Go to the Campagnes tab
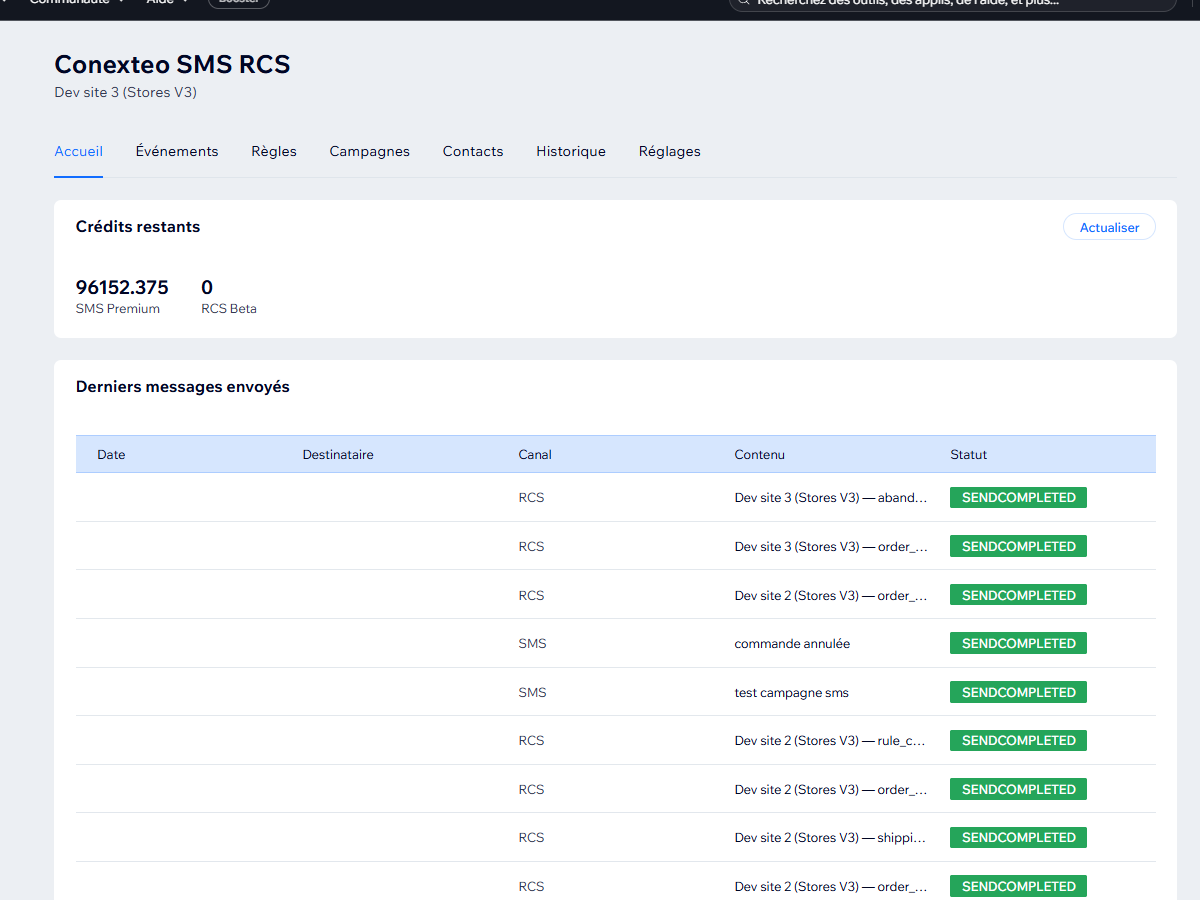 pos(370,152)
